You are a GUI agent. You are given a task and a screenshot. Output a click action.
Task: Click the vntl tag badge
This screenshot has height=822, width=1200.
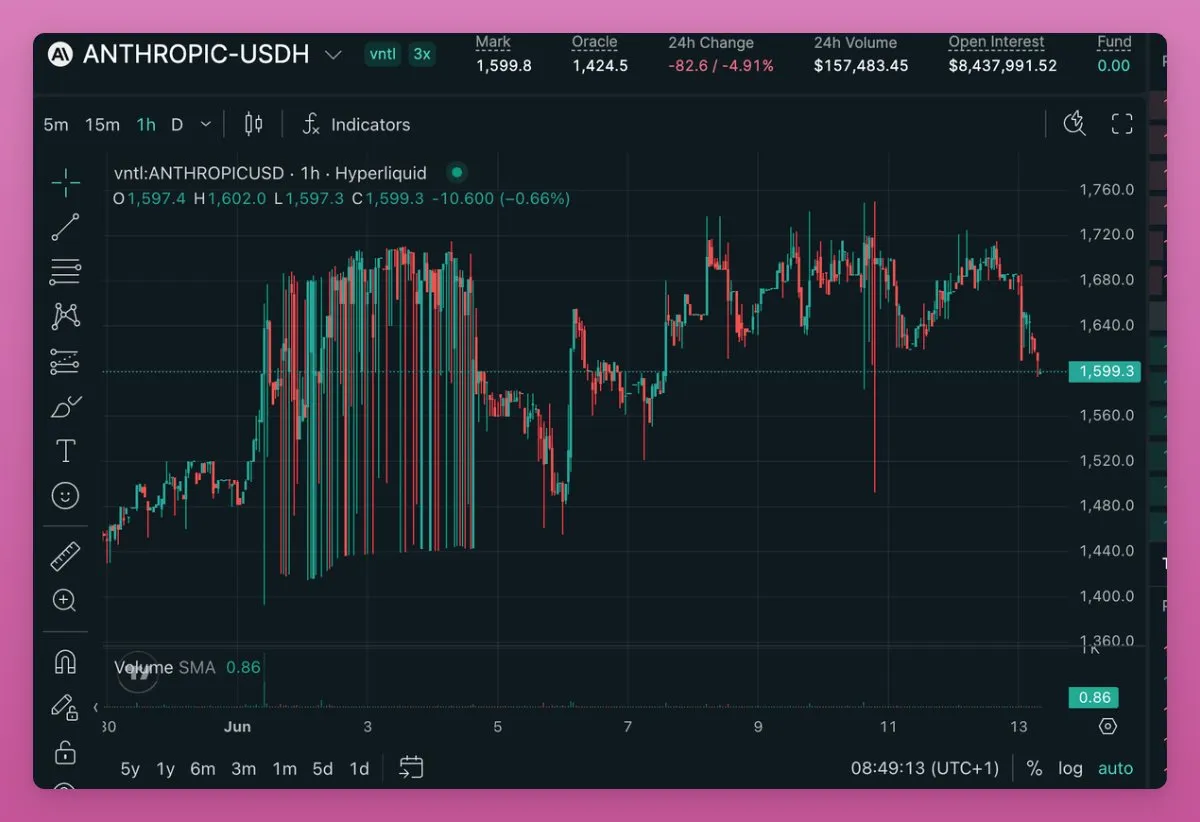(x=382, y=54)
